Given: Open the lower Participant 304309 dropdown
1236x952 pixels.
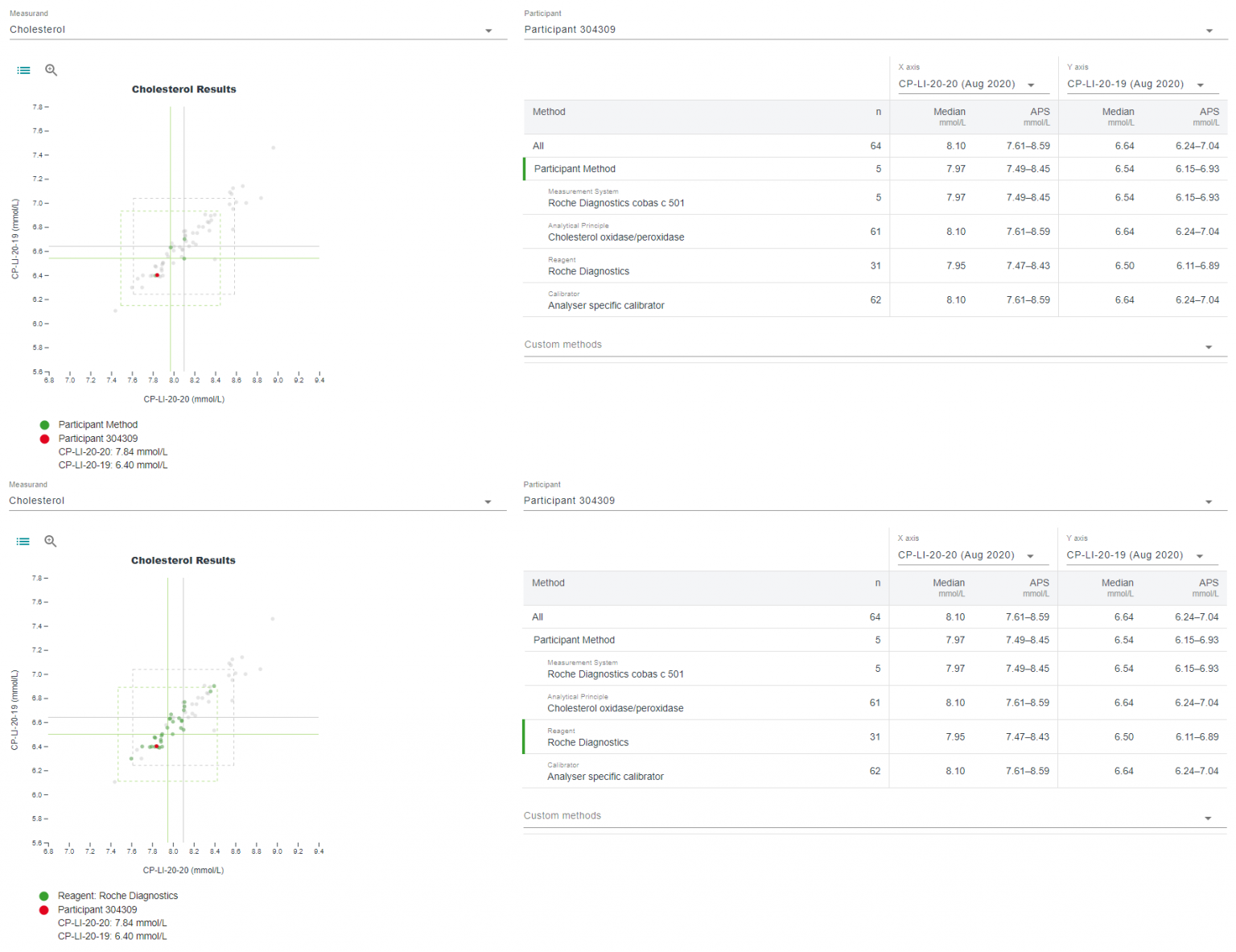Looking at the screenshot, I should (x=875, y=501).
